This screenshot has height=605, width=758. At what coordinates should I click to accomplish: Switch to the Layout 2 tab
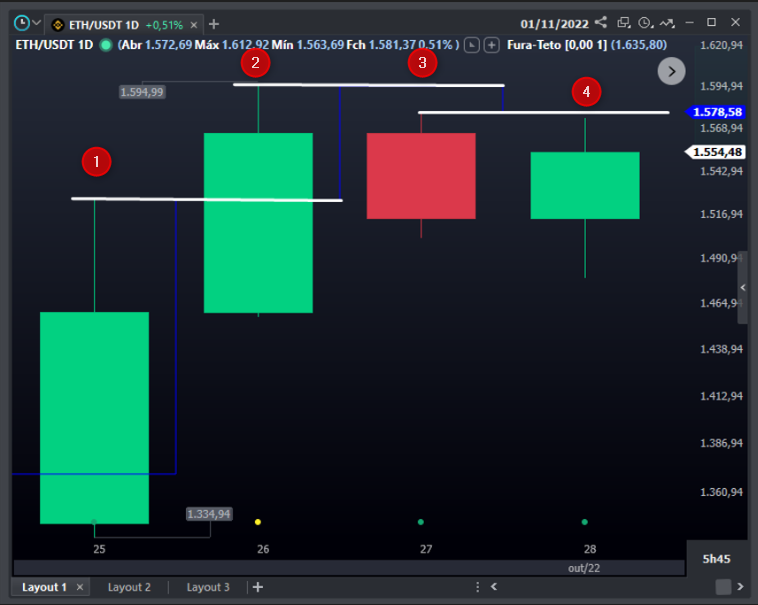point(129,587)
